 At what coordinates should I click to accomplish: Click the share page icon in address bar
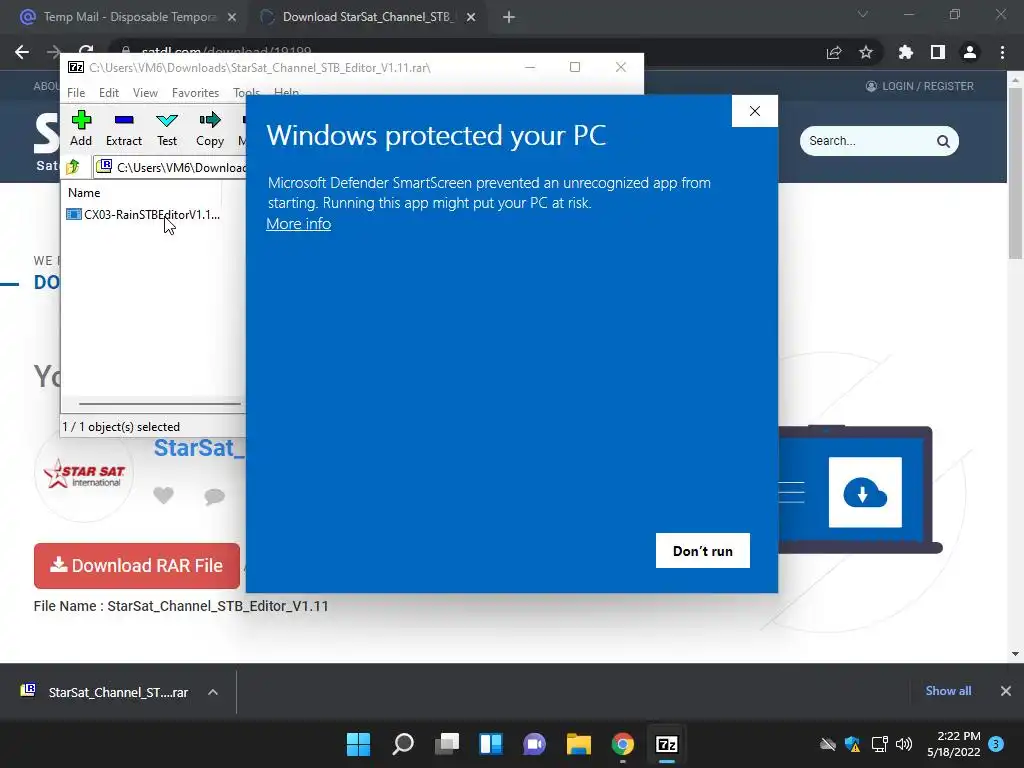pyautogui.click(x=834, y=52)
